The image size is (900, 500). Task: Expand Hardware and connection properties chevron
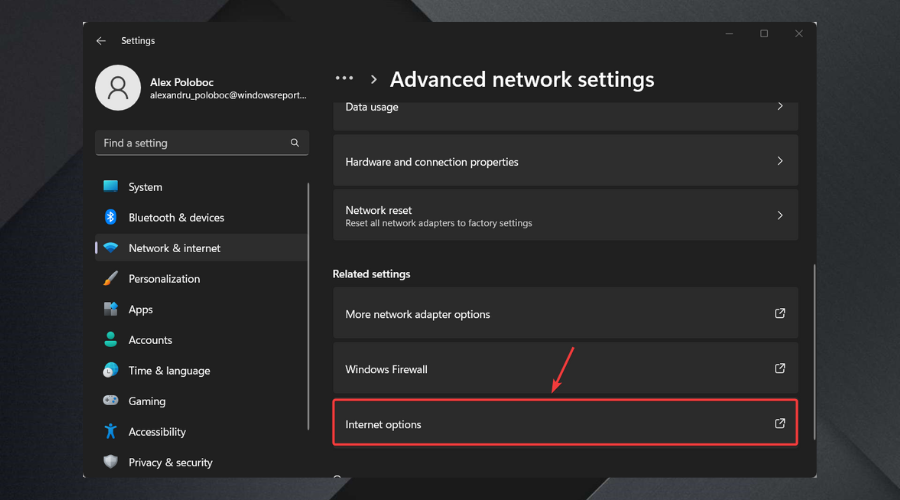tap(780, 161)
